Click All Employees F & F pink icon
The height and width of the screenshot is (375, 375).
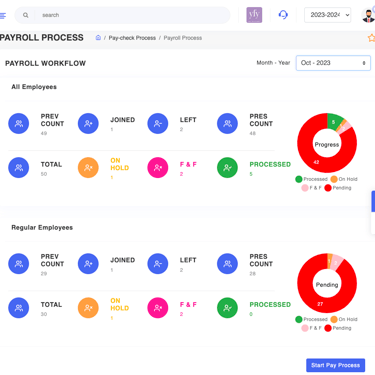[158, 167]
